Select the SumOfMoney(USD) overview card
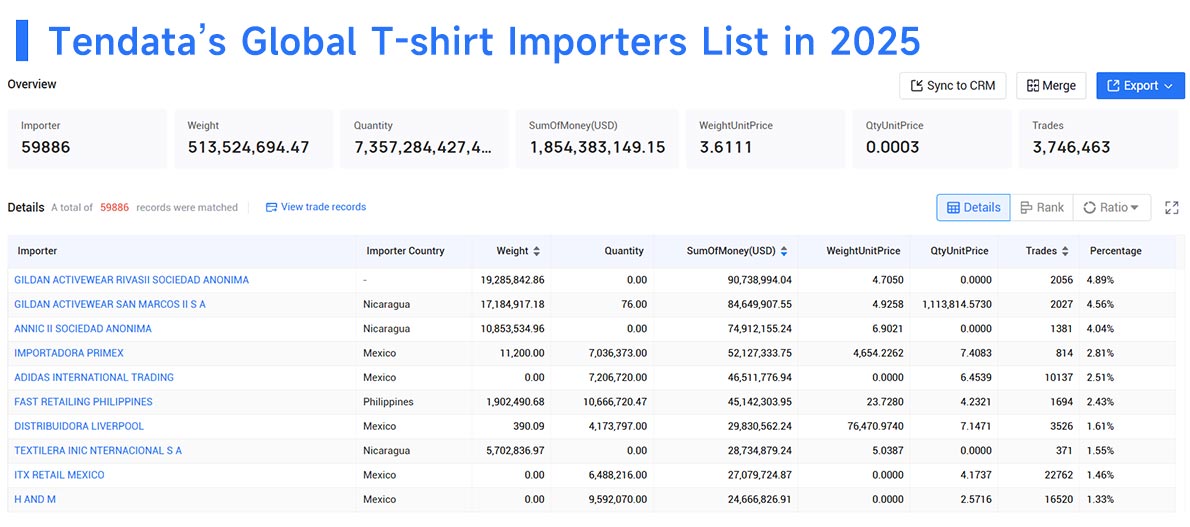 [597, 139]
